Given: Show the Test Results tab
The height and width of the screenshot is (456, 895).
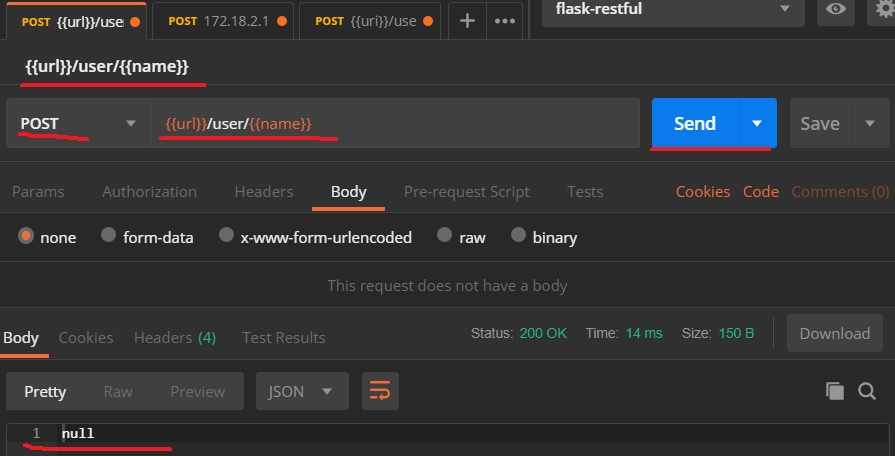Looking at the screenshot, I should coord(284,338).
